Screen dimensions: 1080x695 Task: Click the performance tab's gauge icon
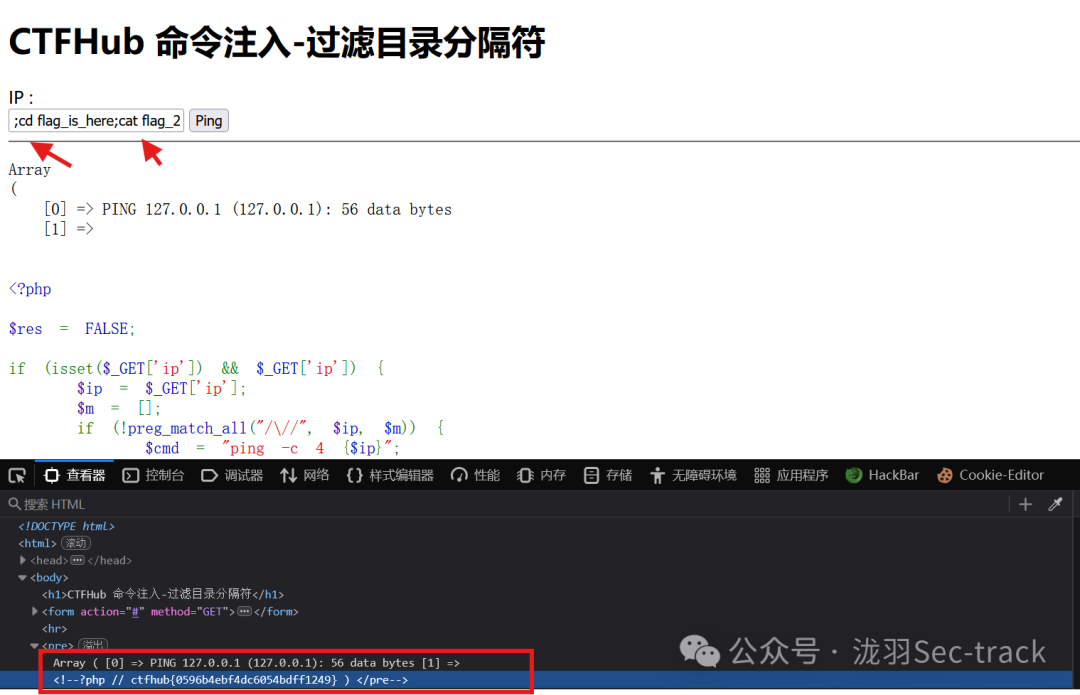(459, 475)
